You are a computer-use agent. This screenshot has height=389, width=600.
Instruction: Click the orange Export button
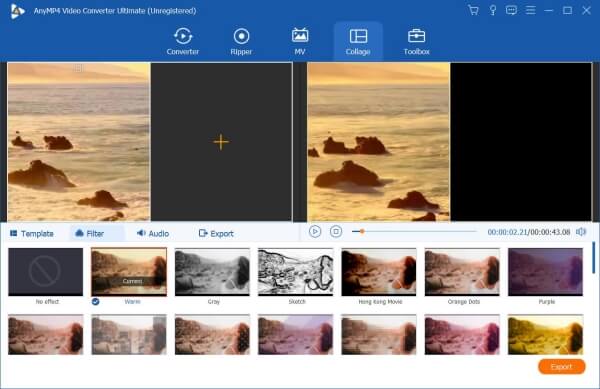point(561,366)
